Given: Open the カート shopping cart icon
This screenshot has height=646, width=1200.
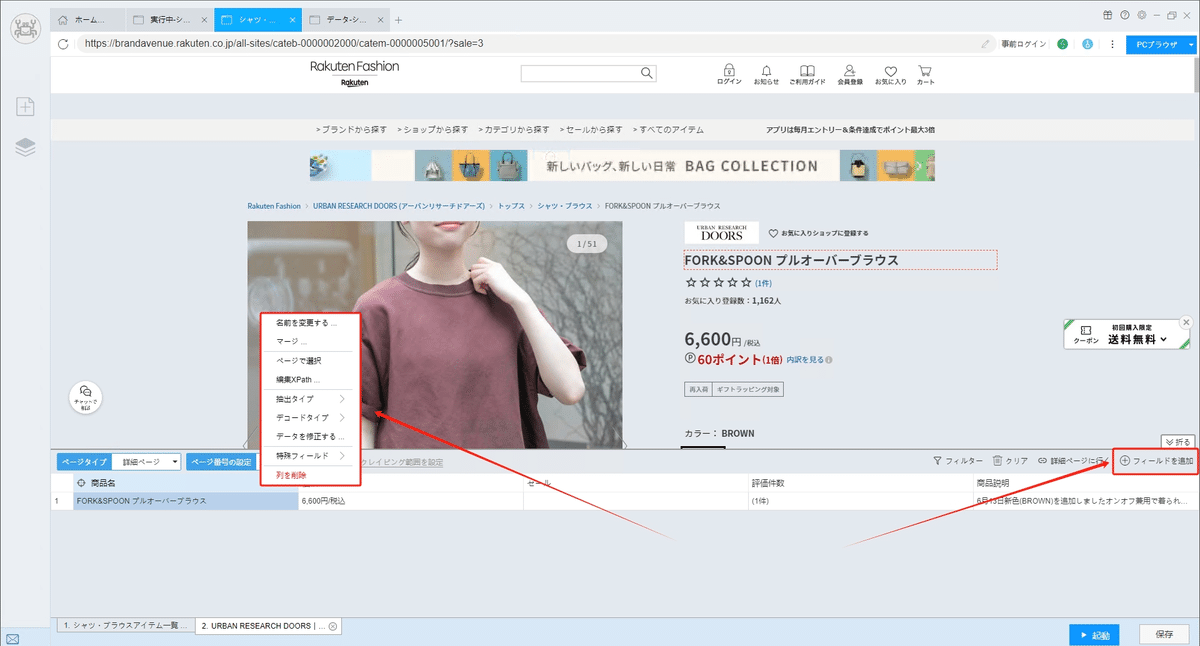Looking at the screenshot, I should point(925,75).
